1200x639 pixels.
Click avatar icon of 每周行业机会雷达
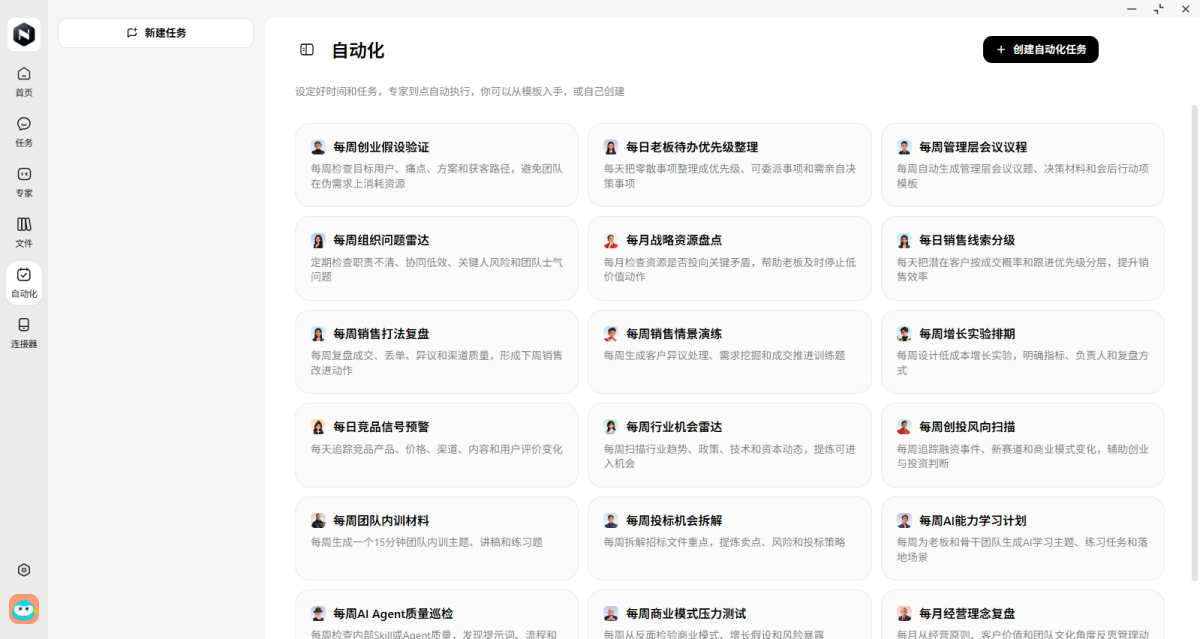(x=611, y=427)
